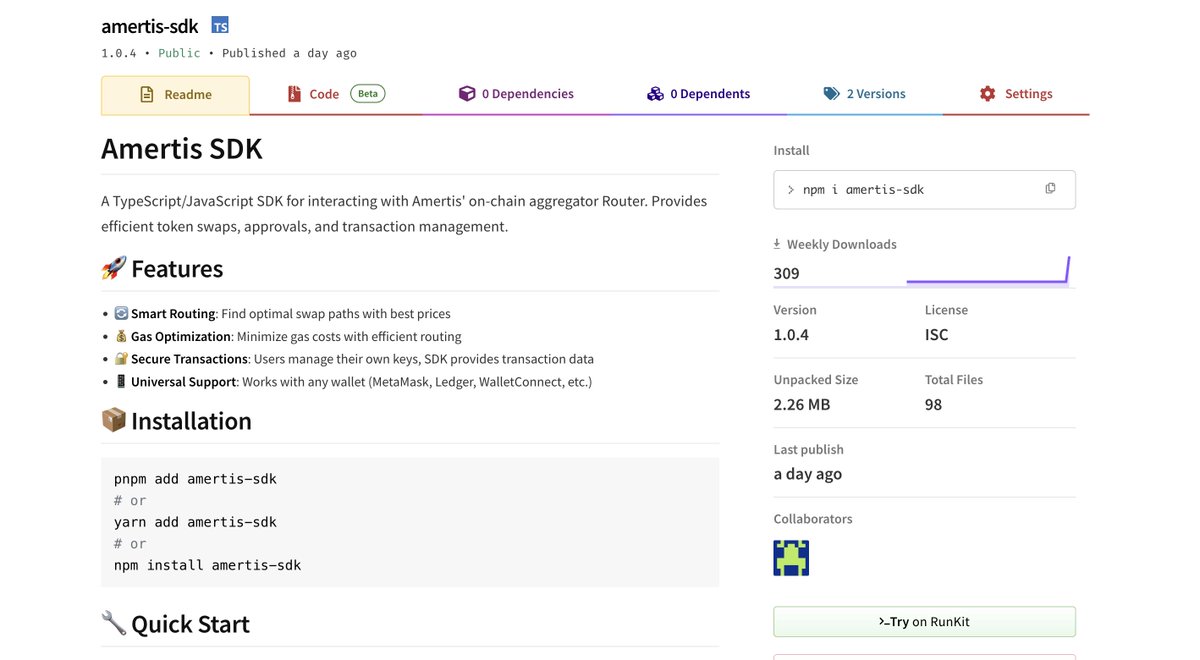1200x660 pixels.
Task: View the 2 Versions tab
Action: click(x=864, y=94)
